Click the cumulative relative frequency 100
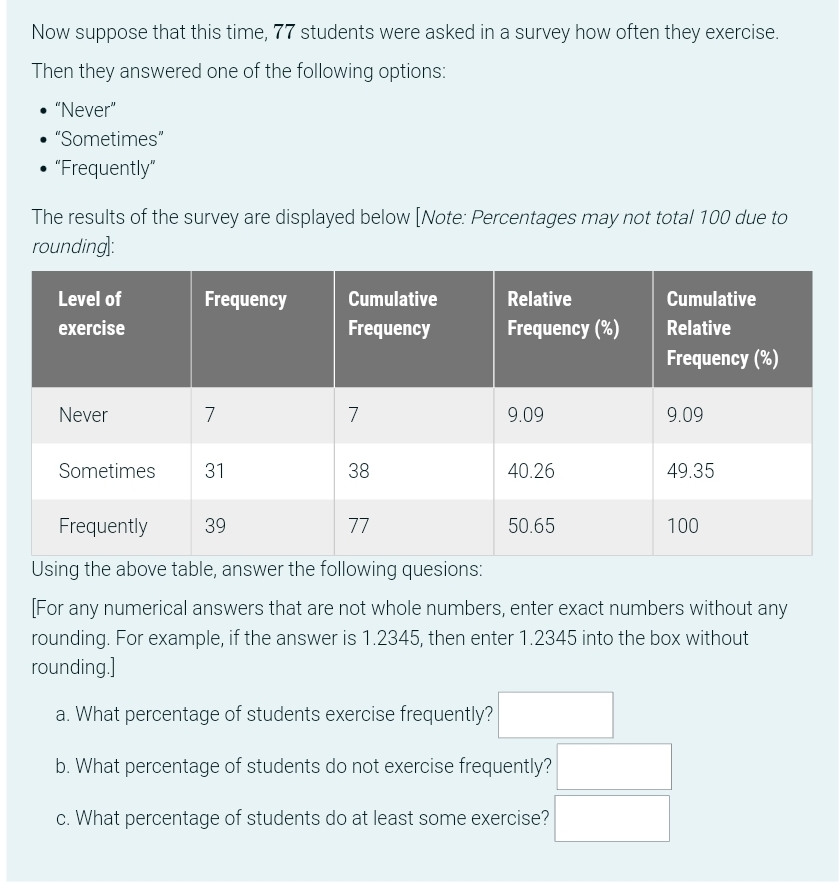This screenshot has height=889, width=840. point(683,526)
